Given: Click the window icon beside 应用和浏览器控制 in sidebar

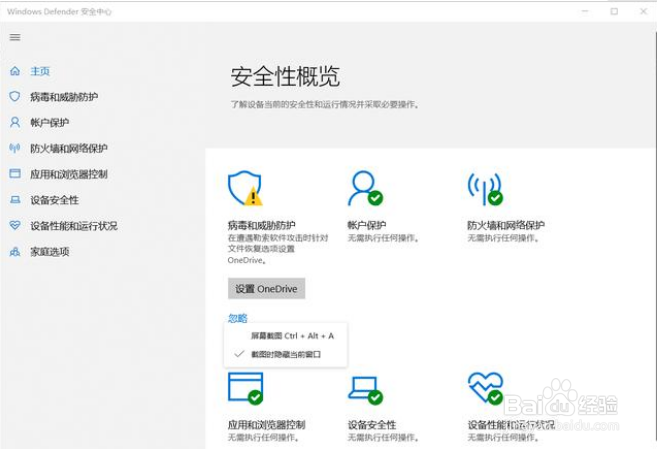Looking at the screenshot, I should 15,173.
